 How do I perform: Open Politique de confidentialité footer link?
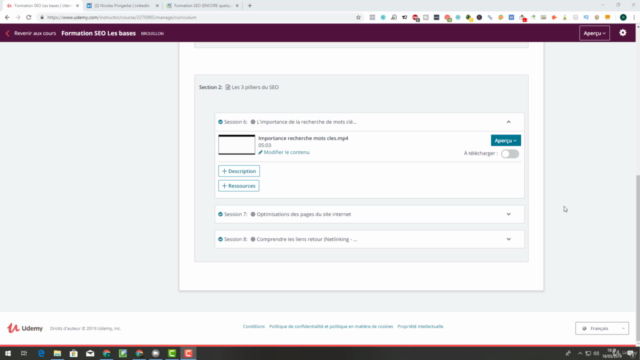click(331, 327)
